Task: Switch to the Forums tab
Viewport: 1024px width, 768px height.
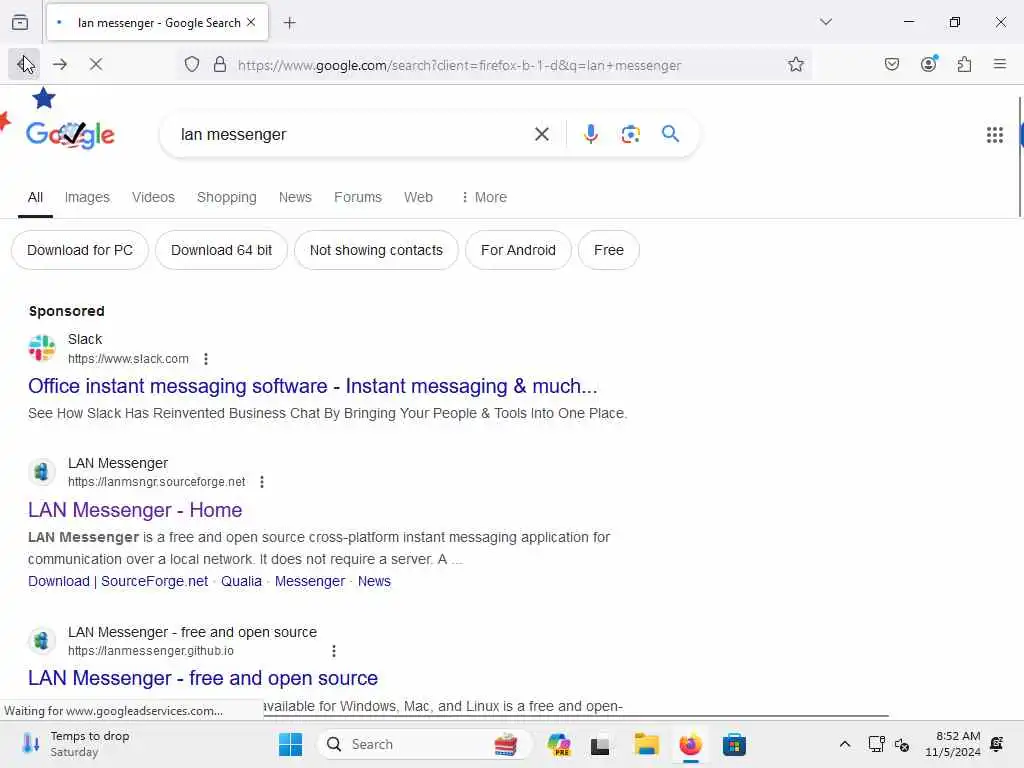Action: 358,197
